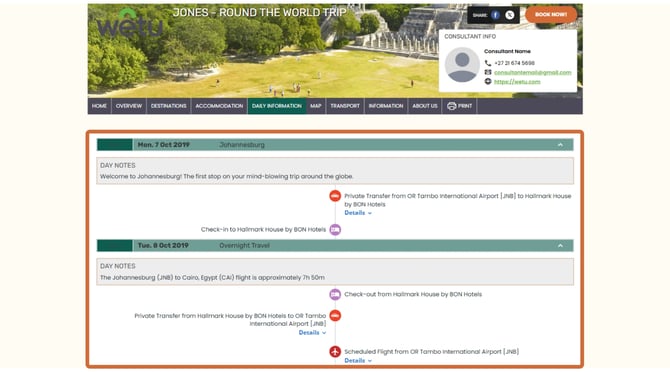Open the Overview tab

129,106
